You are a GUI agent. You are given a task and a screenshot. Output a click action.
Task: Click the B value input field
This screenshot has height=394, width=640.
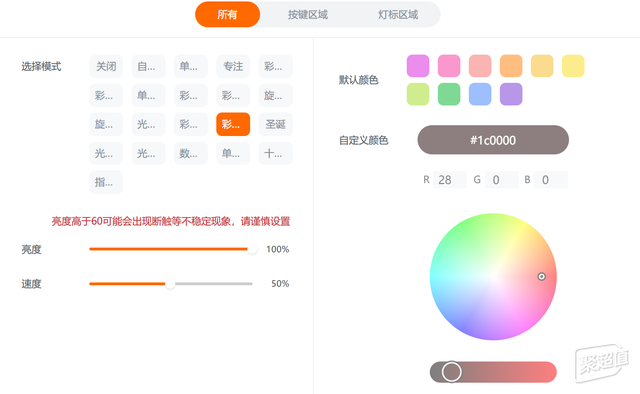click(x=551, y=180)
